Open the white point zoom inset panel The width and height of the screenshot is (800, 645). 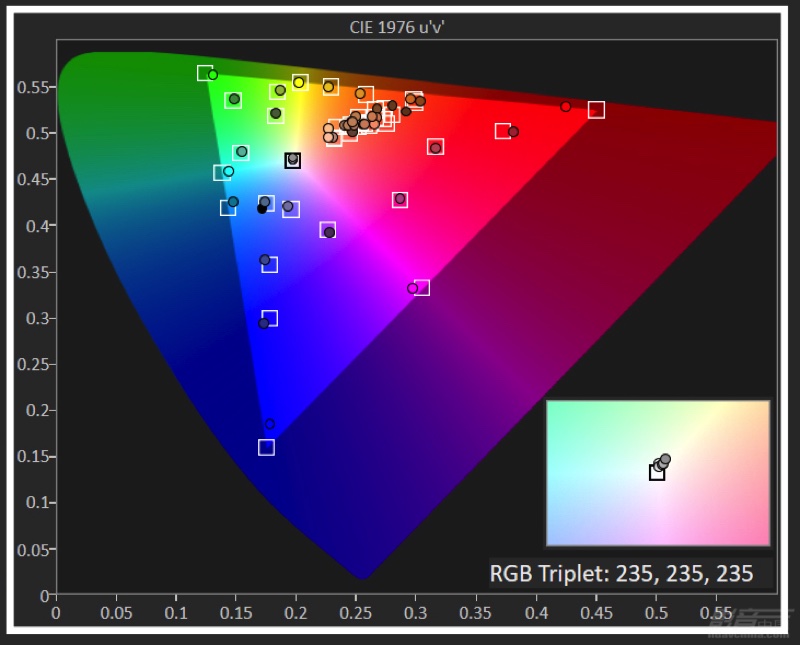(658, 473)
